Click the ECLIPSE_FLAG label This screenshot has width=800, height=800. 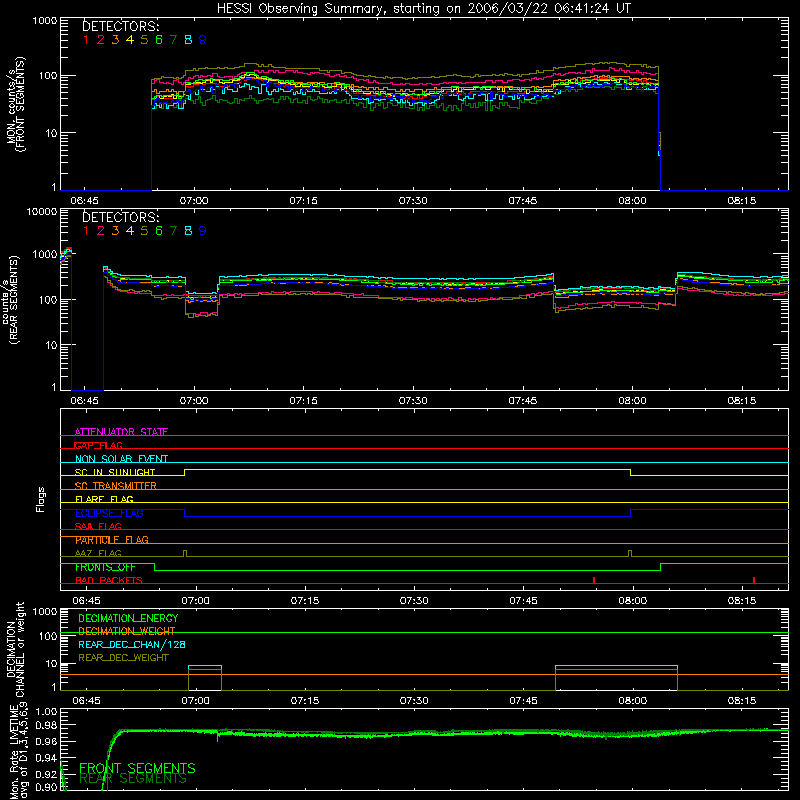pos(109,513)
